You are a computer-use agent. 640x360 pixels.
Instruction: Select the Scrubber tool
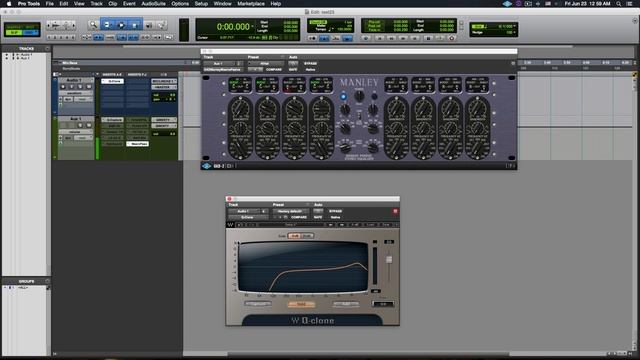(149, 25)
